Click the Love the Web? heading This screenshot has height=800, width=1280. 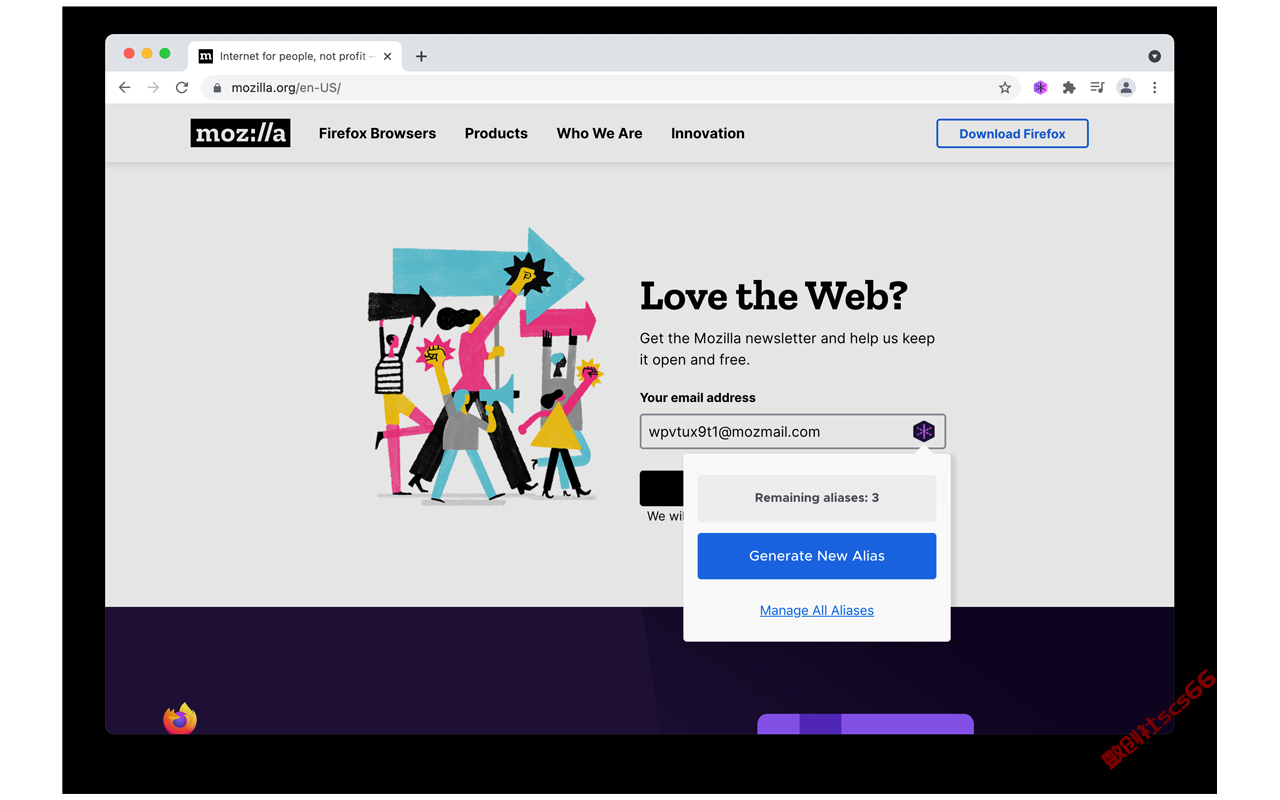774,296
